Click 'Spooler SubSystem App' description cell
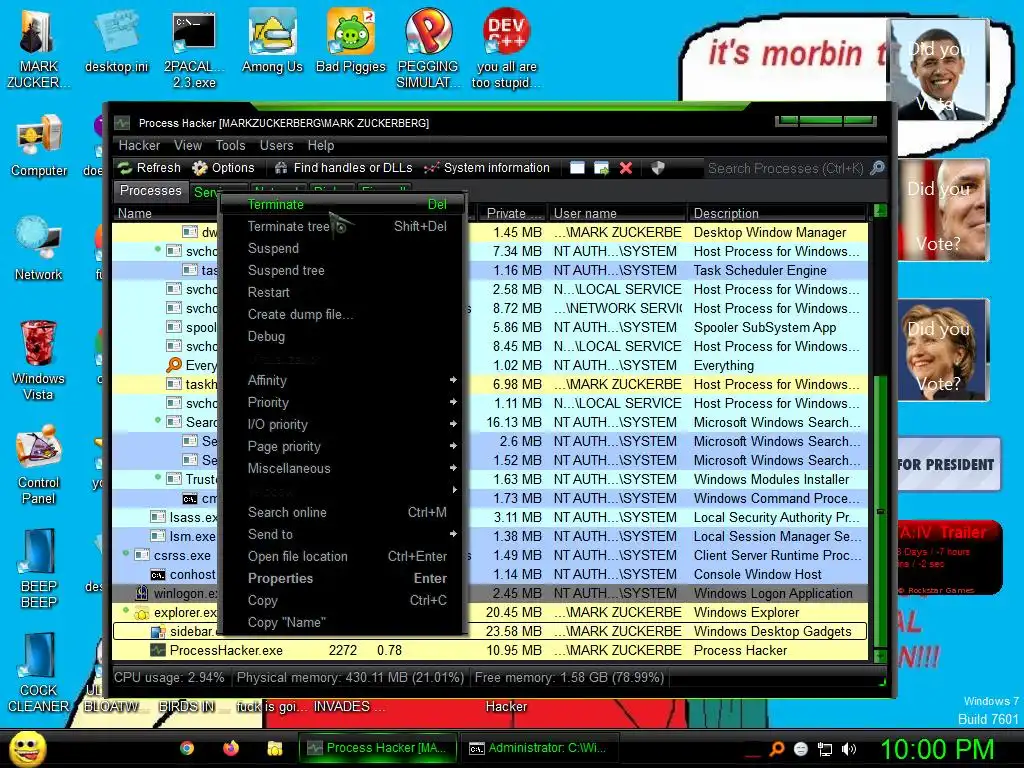This screenshot has width=1024, height=768. 765,328
